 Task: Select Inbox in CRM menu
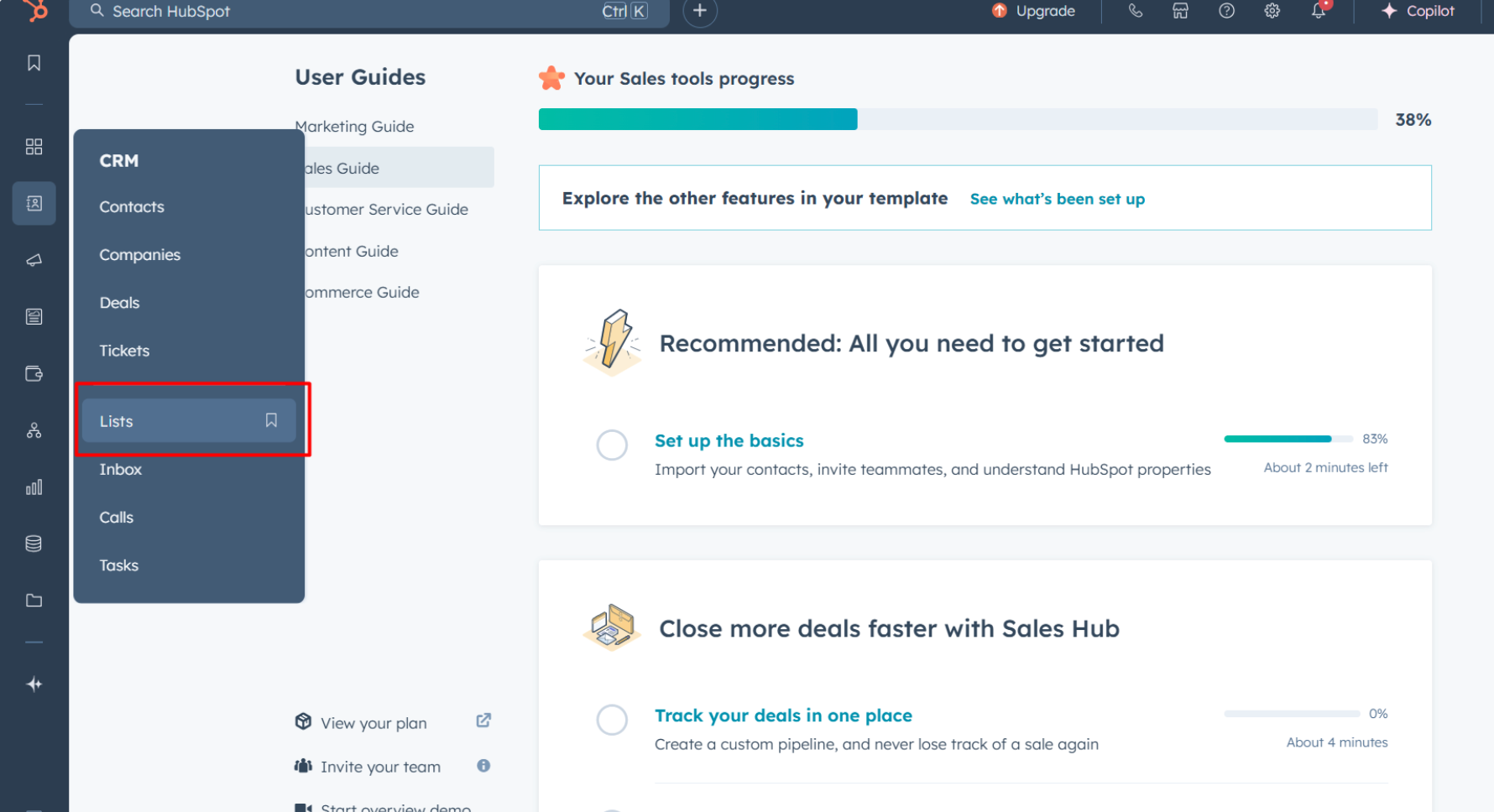[x=120, y=469]
